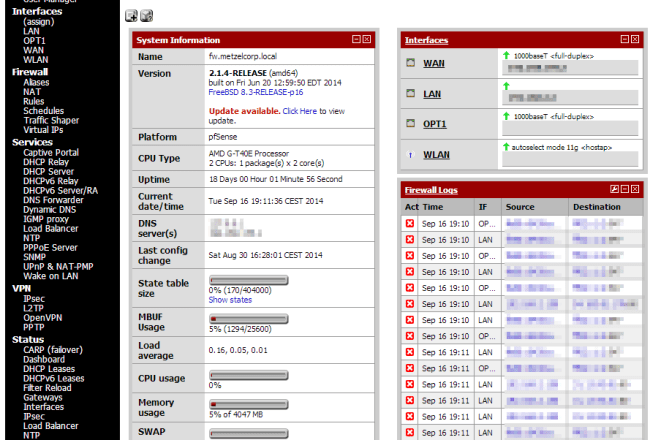Open OPT1 interface link in widget
The height and width of the screenshot is (440, 660).
(x=435, y=124)
